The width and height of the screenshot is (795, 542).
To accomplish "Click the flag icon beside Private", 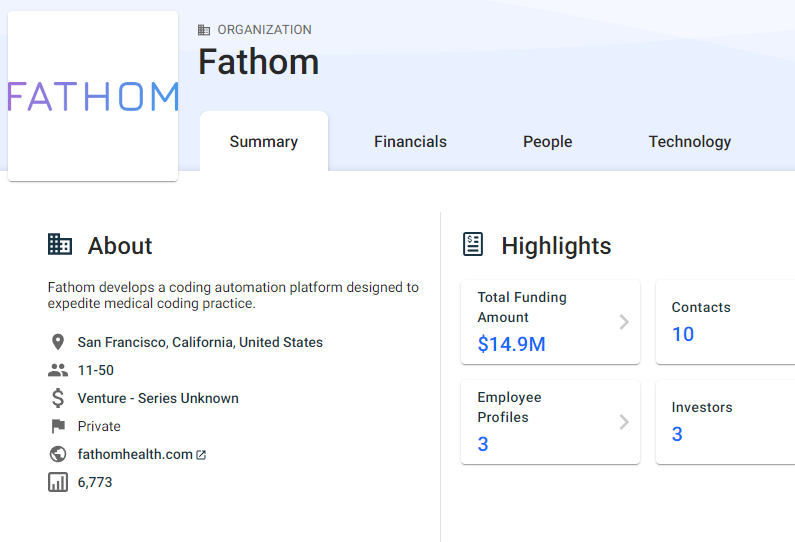I will 58,426.
